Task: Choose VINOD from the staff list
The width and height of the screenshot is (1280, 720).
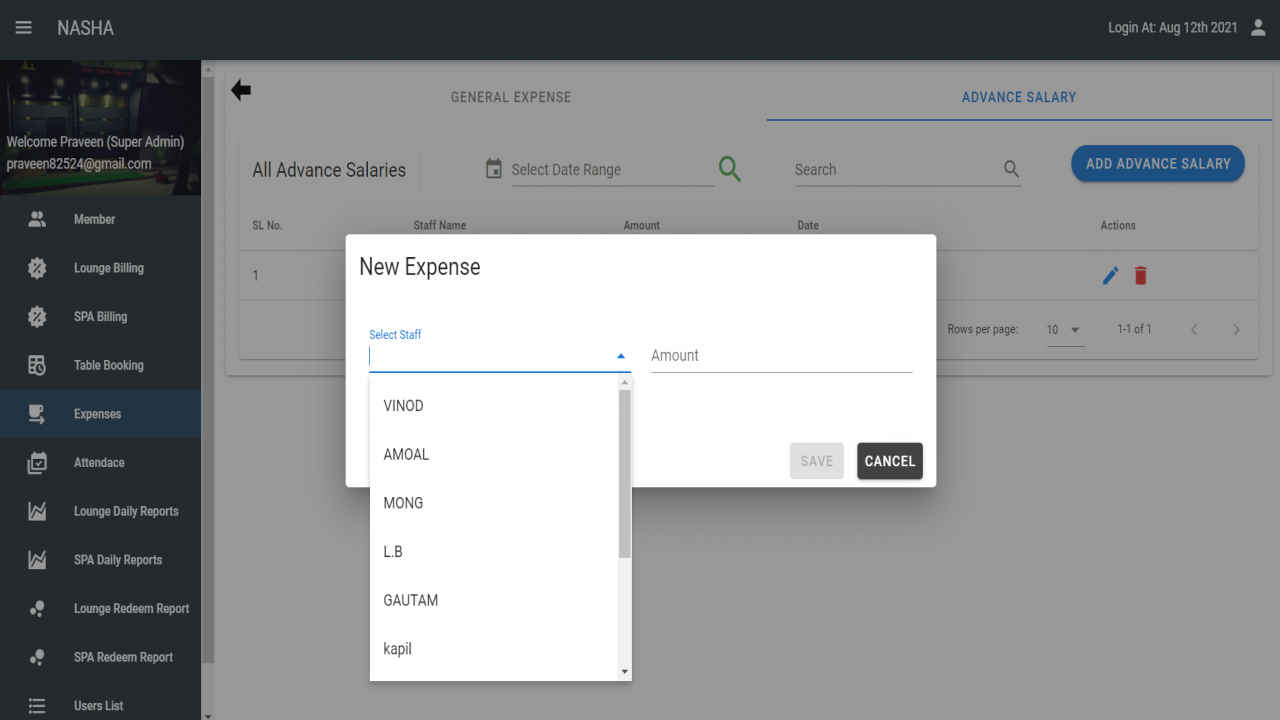Action: [x=495, y=405]
